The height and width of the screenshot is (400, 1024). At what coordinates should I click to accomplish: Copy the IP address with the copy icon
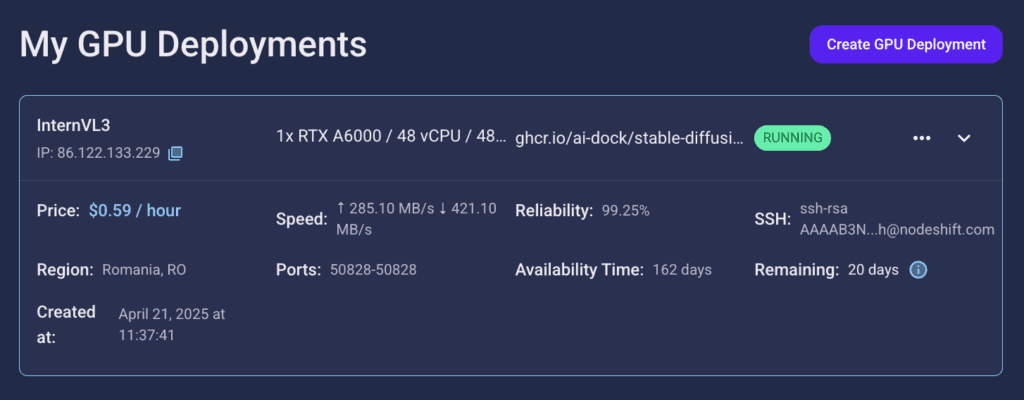point(175,154)
